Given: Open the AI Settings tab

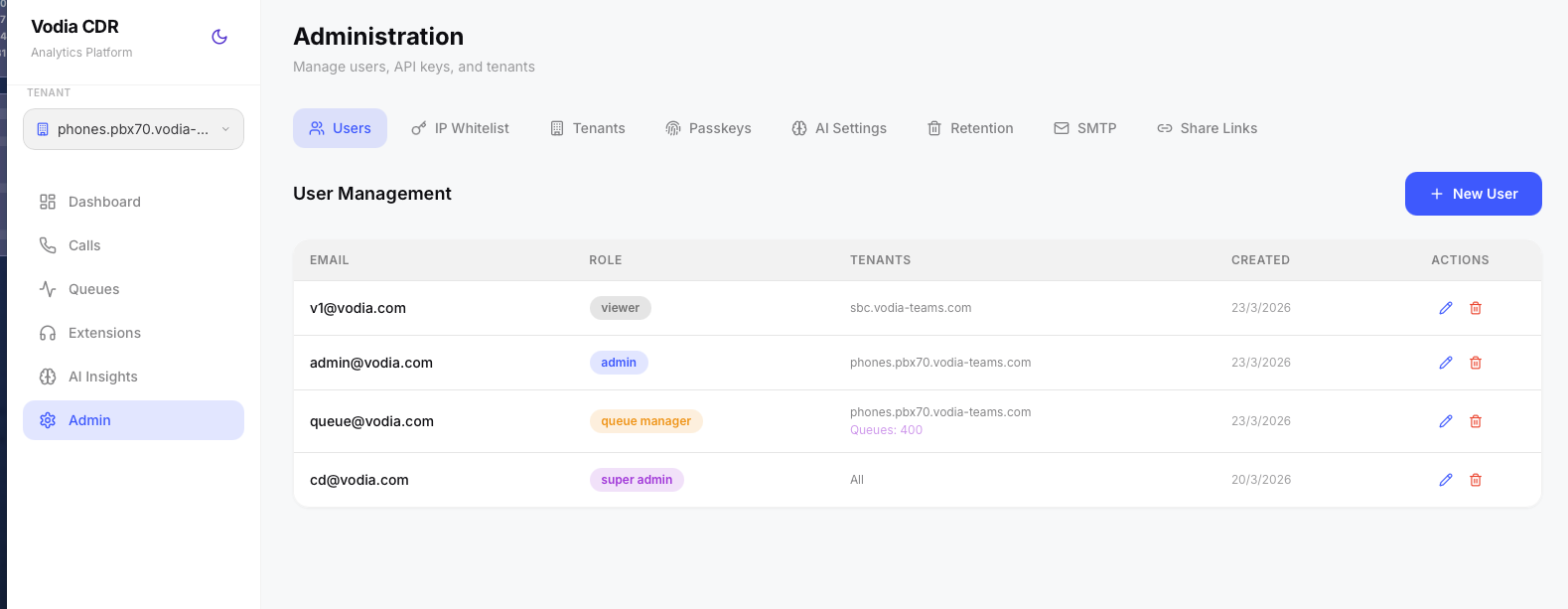Looking at the screenshot, I should 839,128.
